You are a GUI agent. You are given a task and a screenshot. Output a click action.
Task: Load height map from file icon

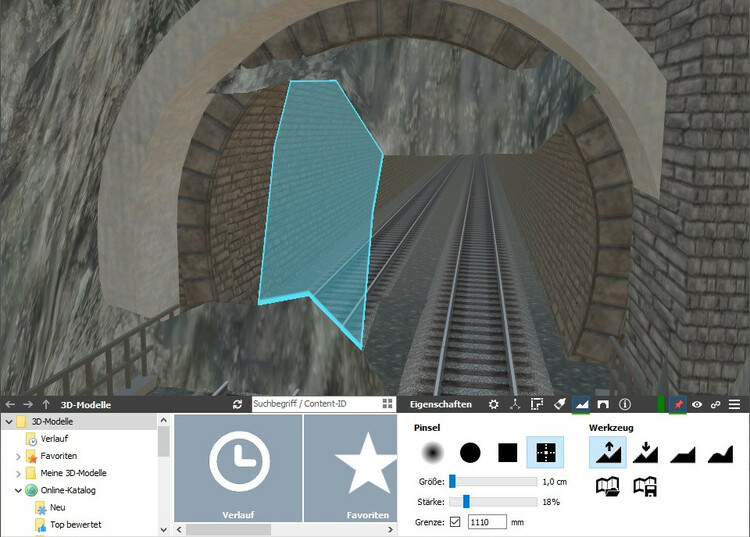coord(607,487)
